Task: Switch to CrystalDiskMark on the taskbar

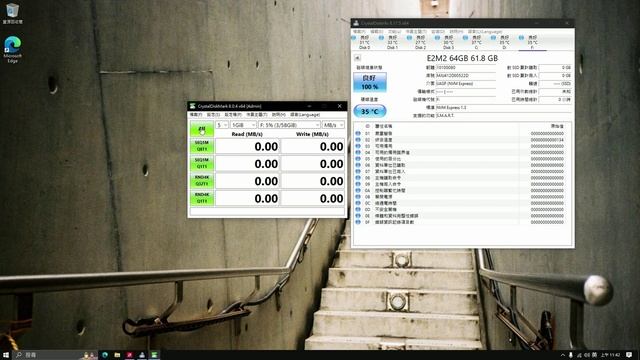Action: [154, 355]
